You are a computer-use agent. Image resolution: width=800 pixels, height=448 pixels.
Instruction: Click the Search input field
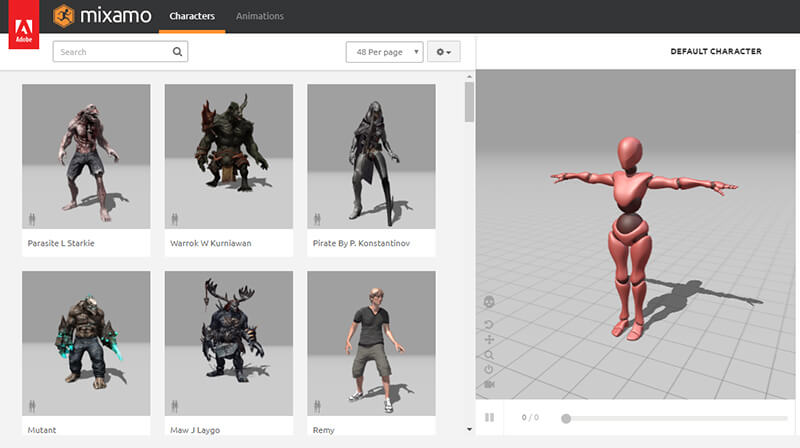pos(120,52)
